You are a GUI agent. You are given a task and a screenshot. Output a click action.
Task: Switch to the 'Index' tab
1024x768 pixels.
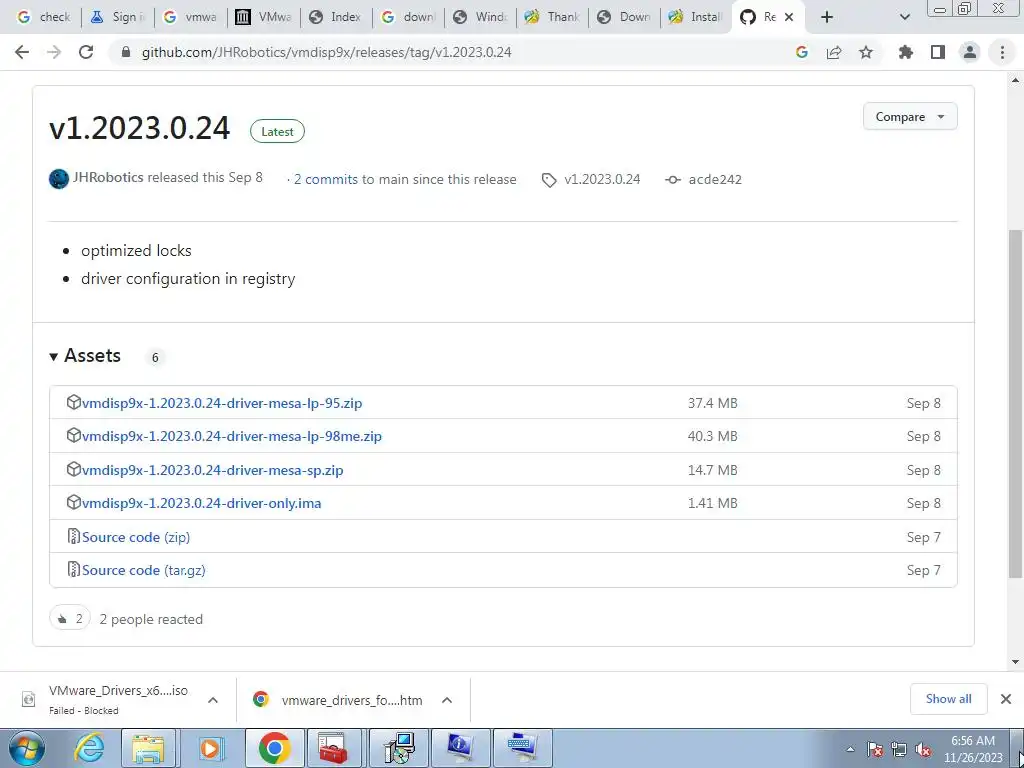pyautogui.click(x=336, y=17)
